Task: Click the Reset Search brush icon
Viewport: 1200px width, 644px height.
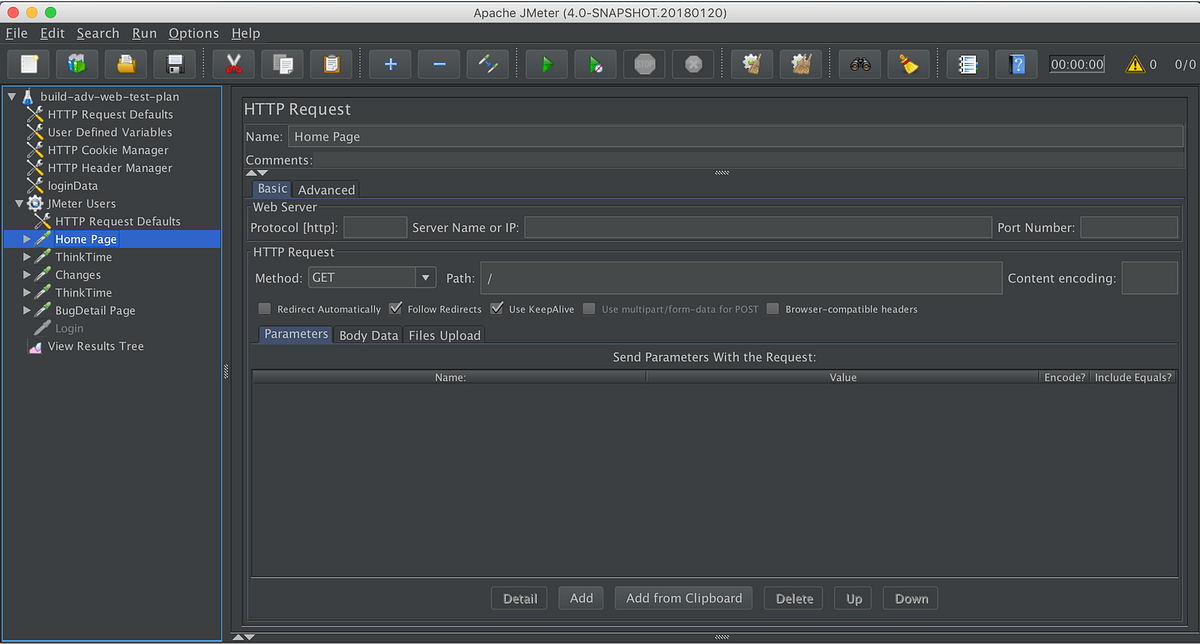Action: click(908, 65)
